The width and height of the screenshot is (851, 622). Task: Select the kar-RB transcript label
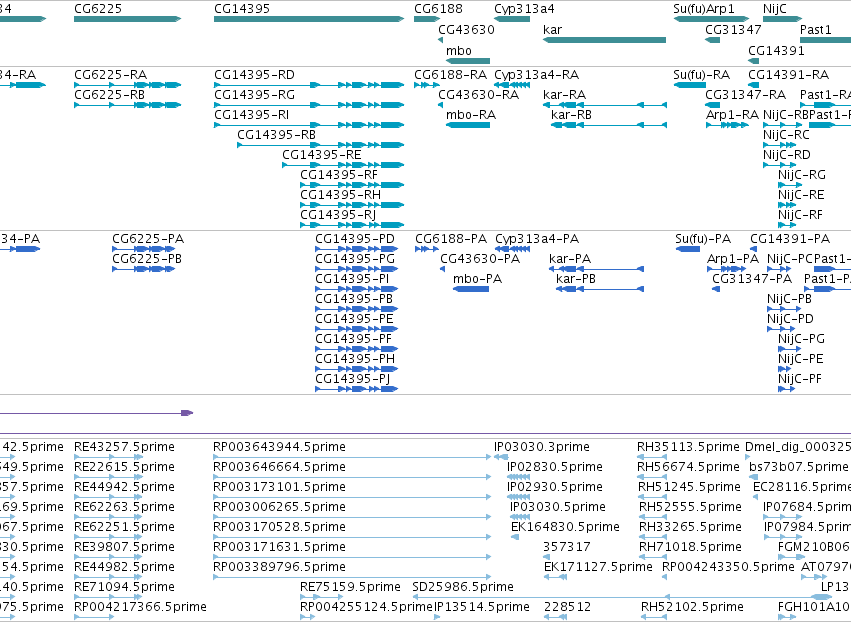[571, 115]
